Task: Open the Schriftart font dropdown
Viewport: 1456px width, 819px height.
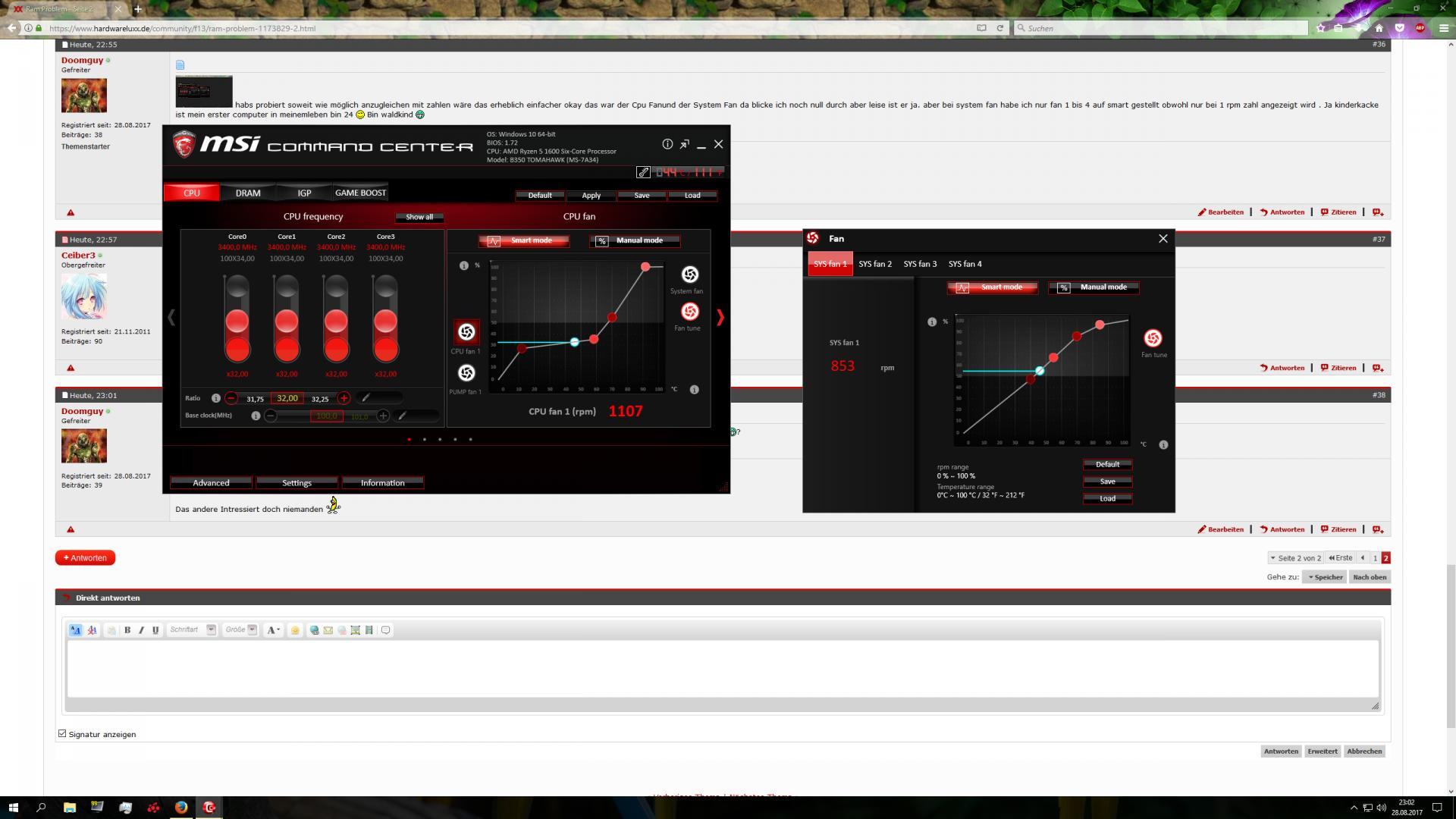Action: pyautogui.click(x=192, y=630)
